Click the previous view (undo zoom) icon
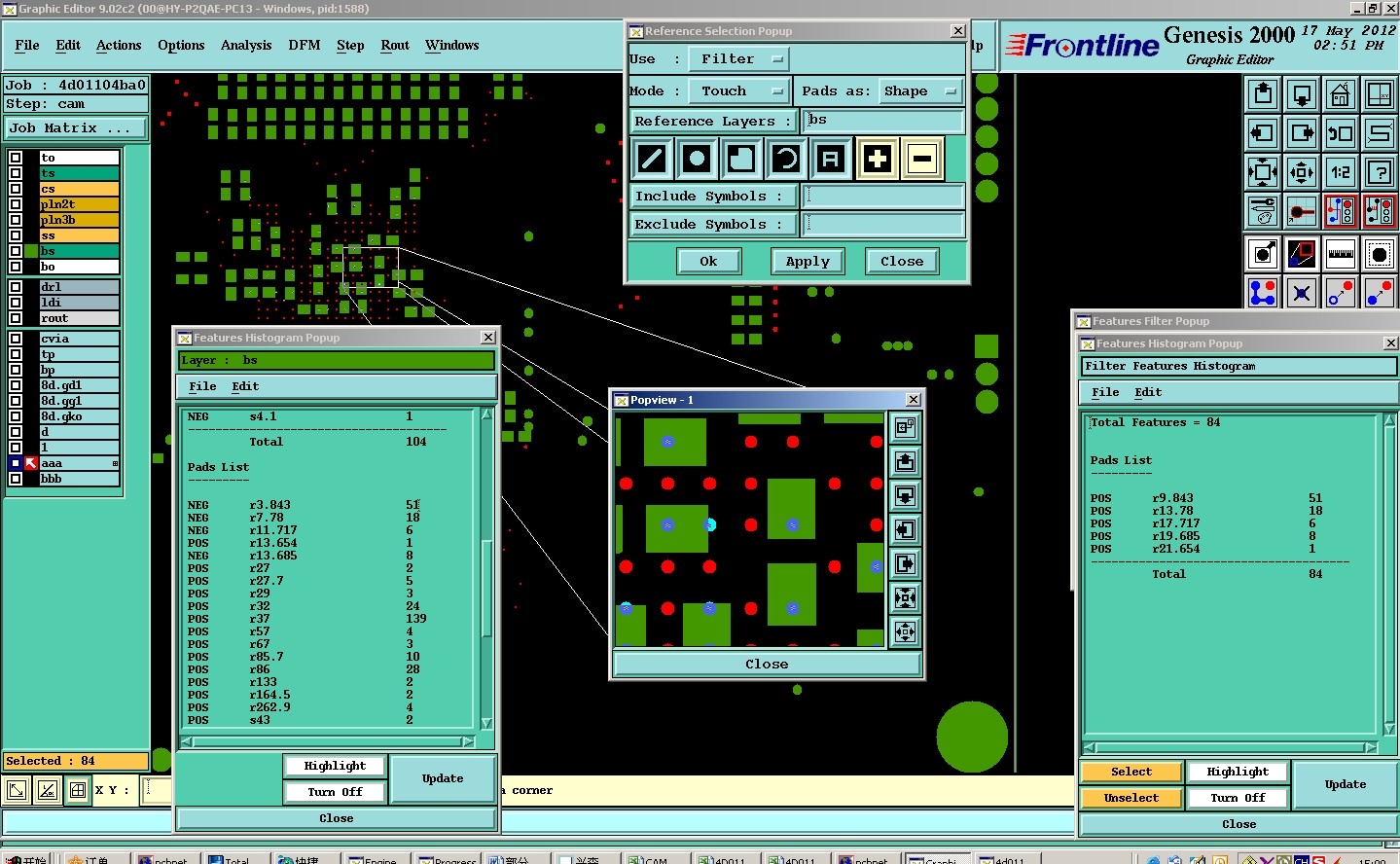This screenshot has width=1400, height=864. point(1341,133)
